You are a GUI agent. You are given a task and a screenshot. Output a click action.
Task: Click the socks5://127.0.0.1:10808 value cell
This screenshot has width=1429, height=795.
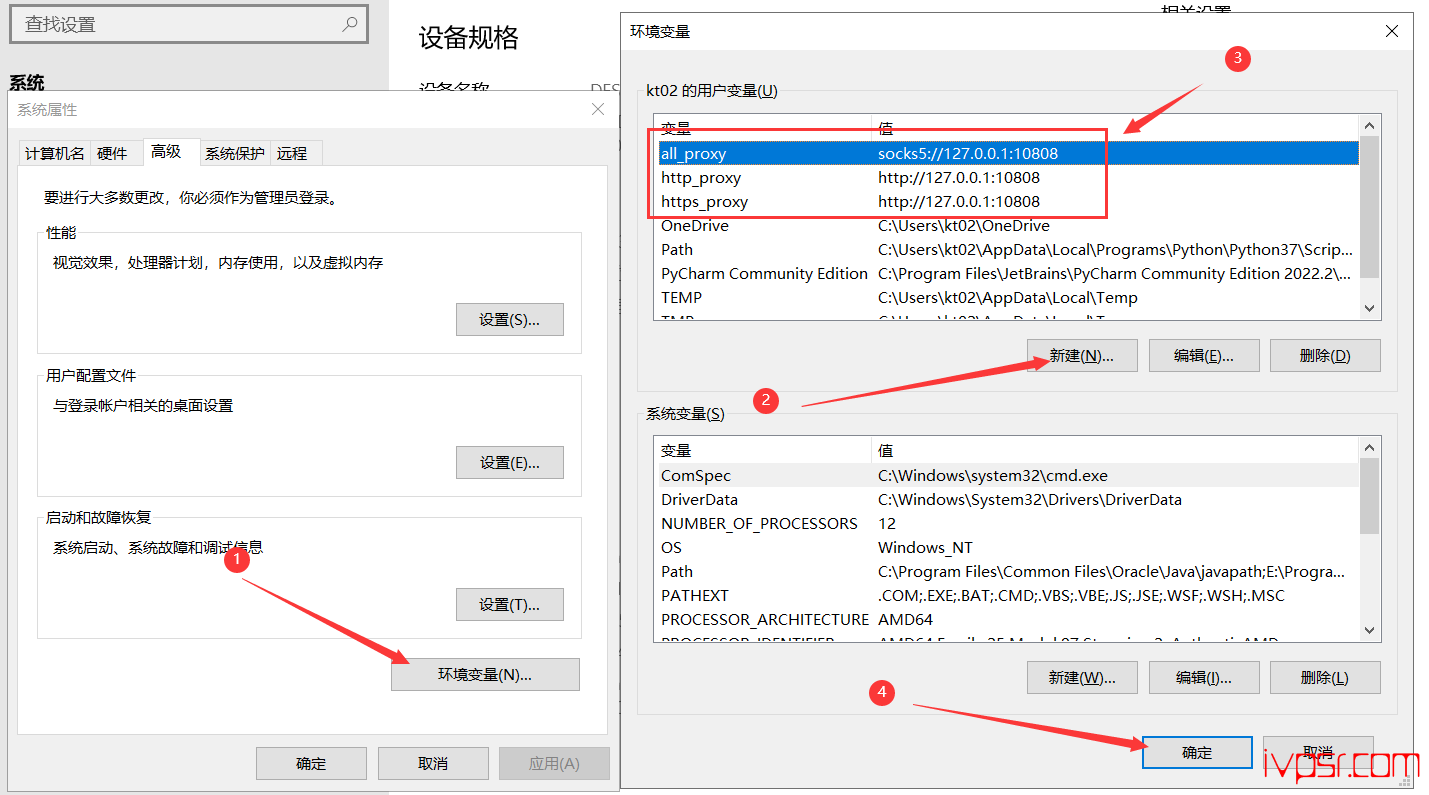[968, 153]
